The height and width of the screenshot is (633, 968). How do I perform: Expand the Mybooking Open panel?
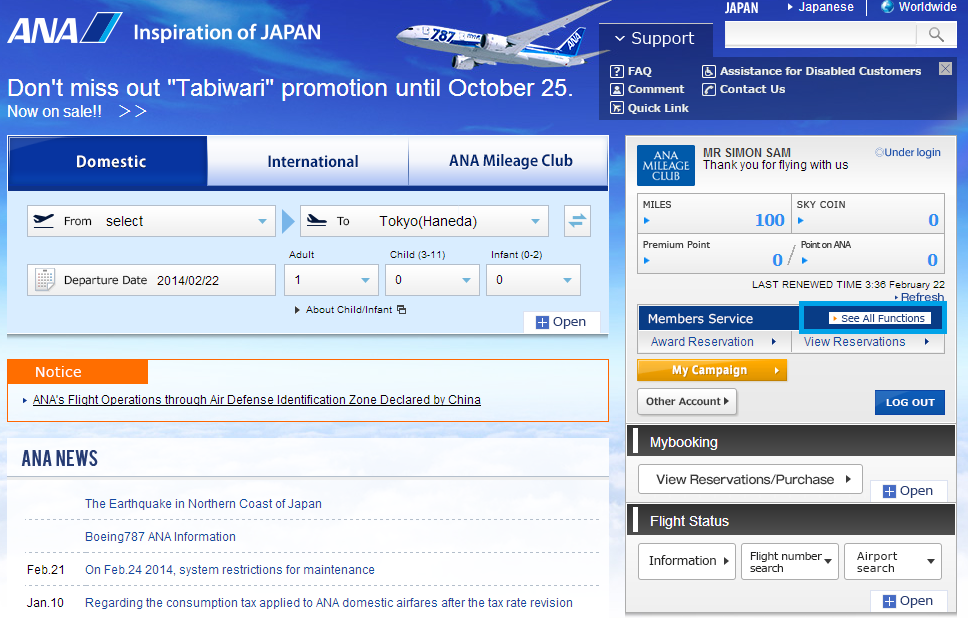tap(908, 491)
